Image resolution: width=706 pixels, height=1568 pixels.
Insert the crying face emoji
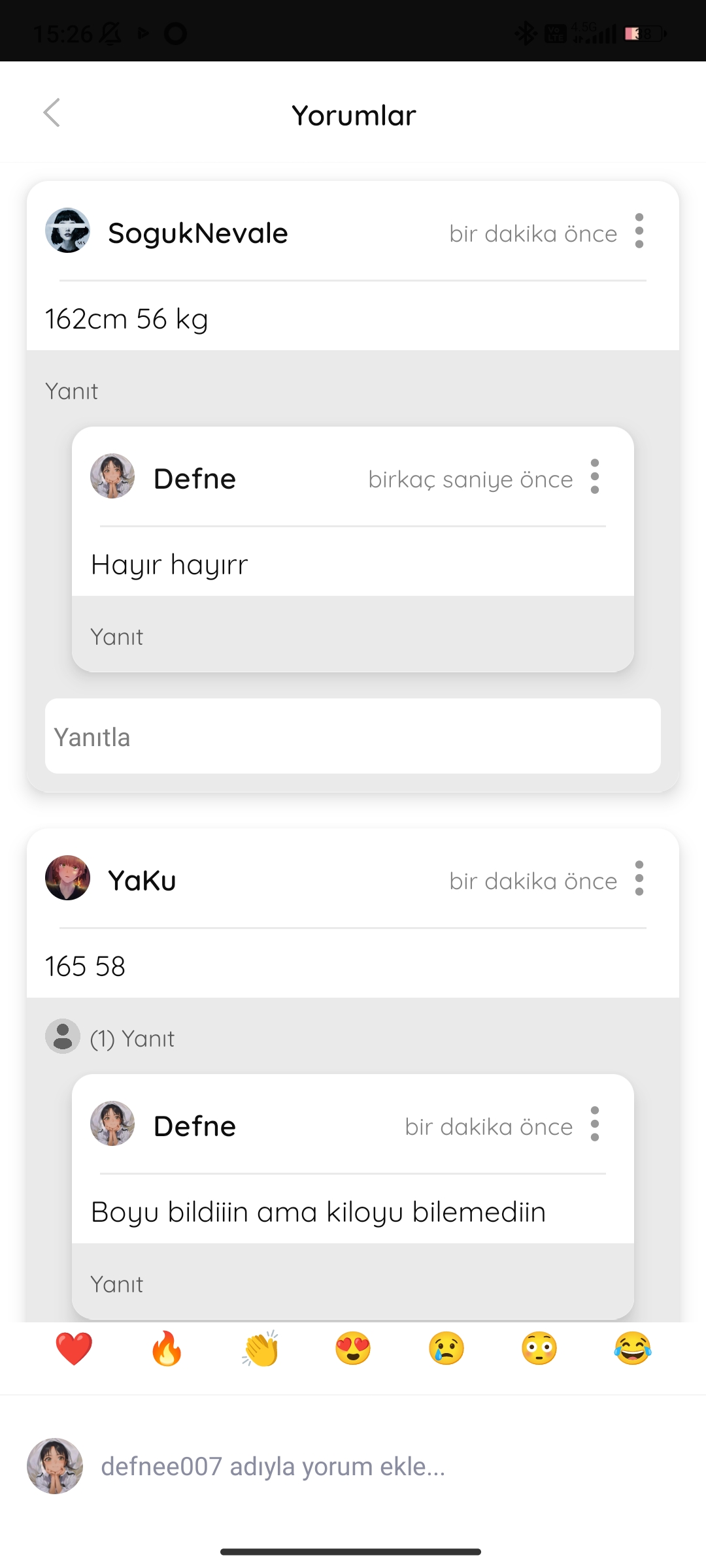(446, 1348)
